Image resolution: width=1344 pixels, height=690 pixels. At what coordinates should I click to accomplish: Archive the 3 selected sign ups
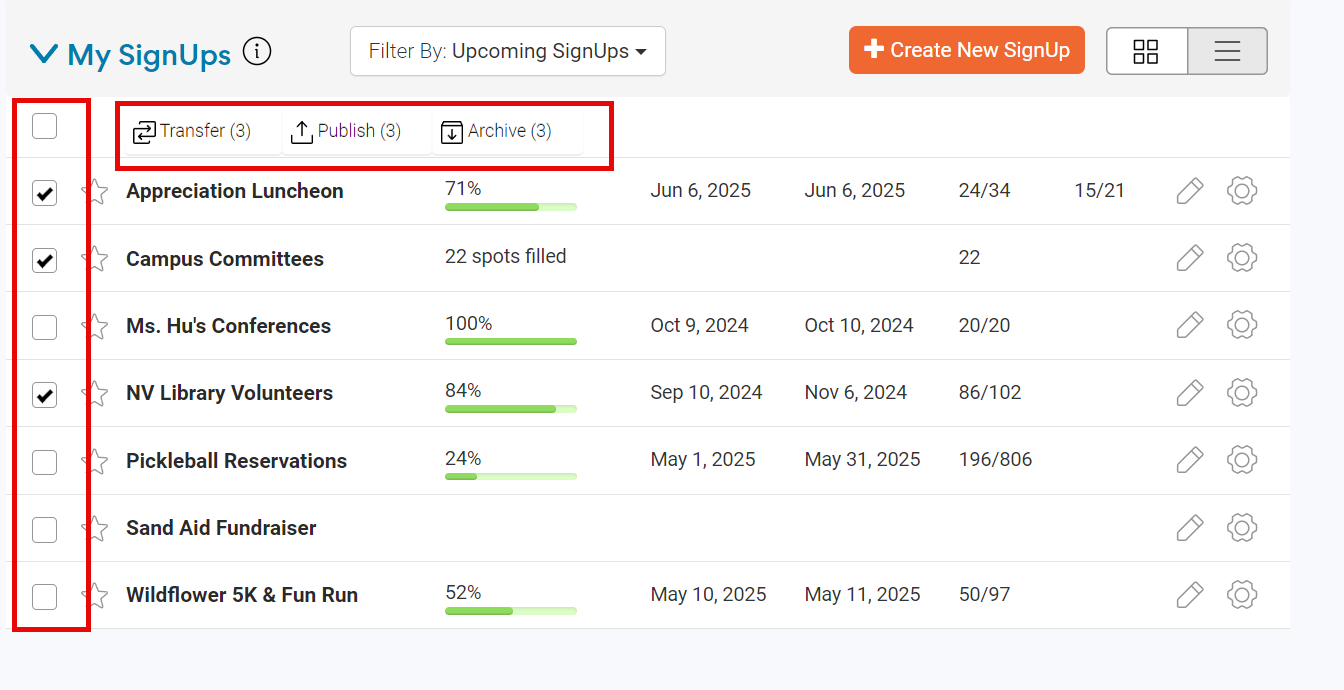click(x=497, y=131)
